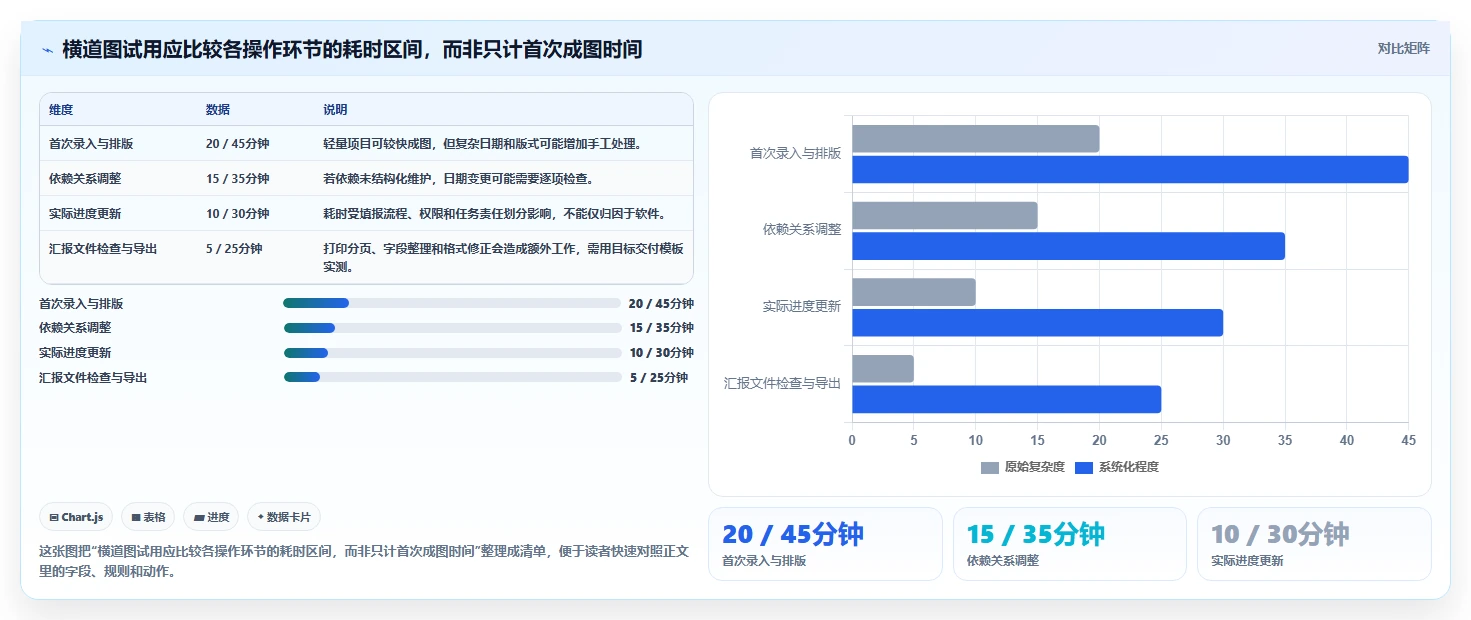The height and width of the screenshot is (620, 1471).
Task: Select table data cell 15 / 35分钟
Action: [x=237, y=179]
